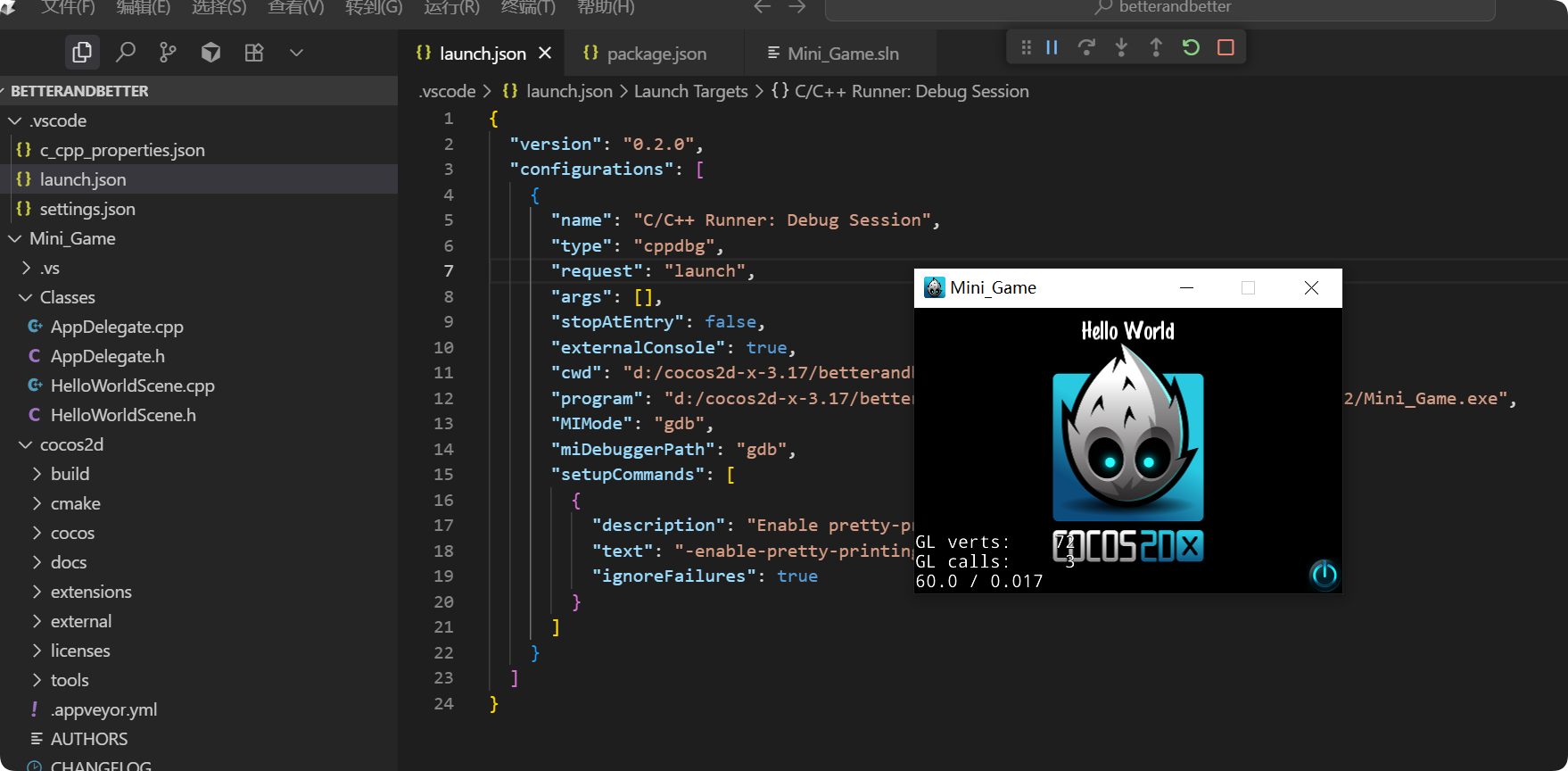Click .vscode in the breadcrumb
Viewport: 1568px width, 771px height.
(448, 91)
